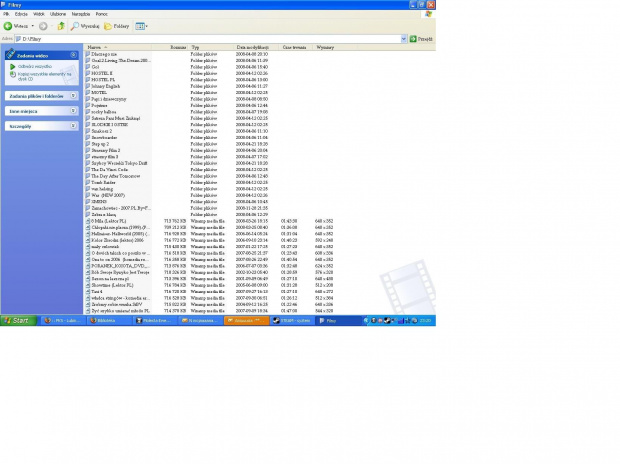Open the Start menu
The width and height of the screenshot is (620, 464).
(18, 320)
